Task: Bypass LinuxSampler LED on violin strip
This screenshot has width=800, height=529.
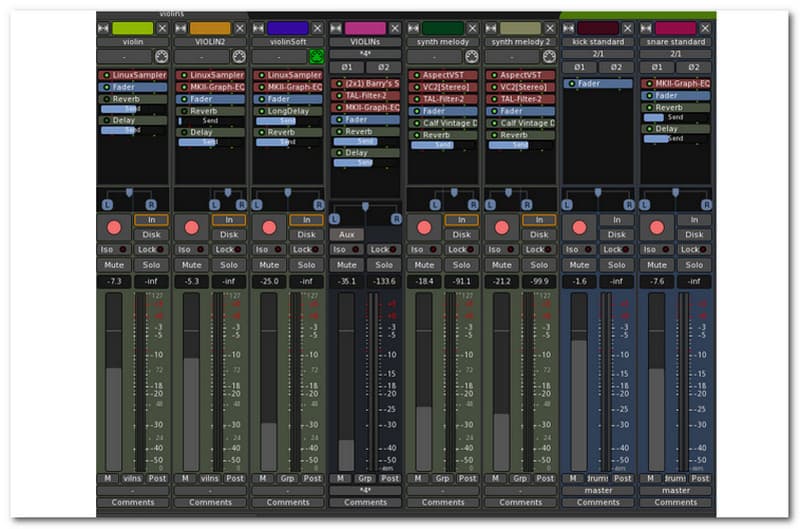Action: (x=107, y=75)
